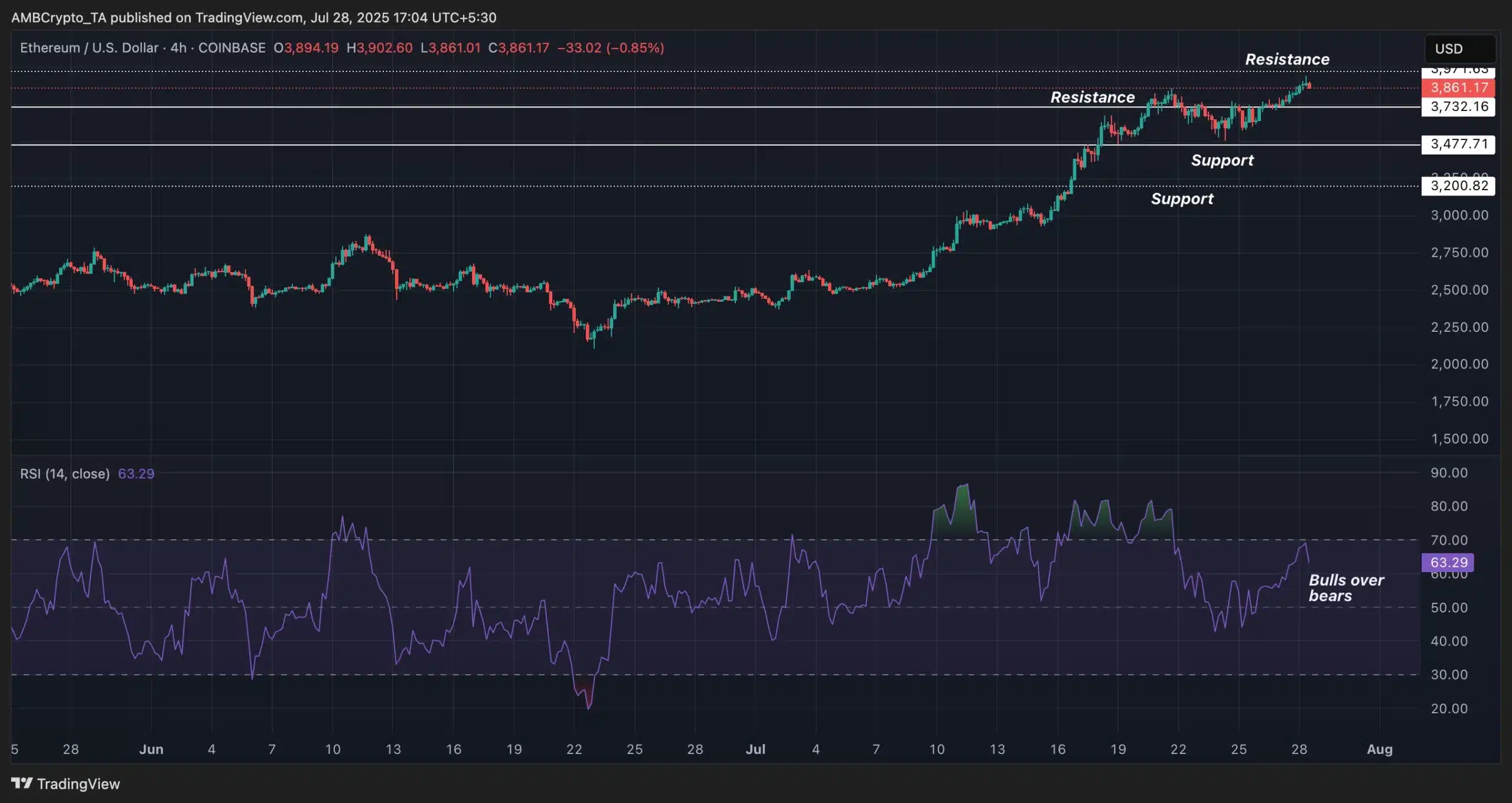This screenshot has width=1512, height=803.
Task: Select the purple RSI value 63.29 badge
Action: pos(1447,562)
